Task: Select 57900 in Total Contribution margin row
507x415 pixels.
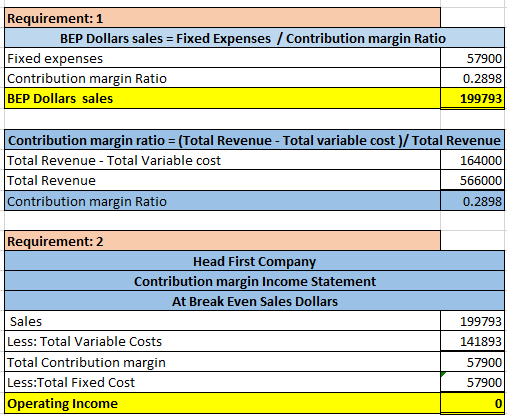Action: (472, 362)
